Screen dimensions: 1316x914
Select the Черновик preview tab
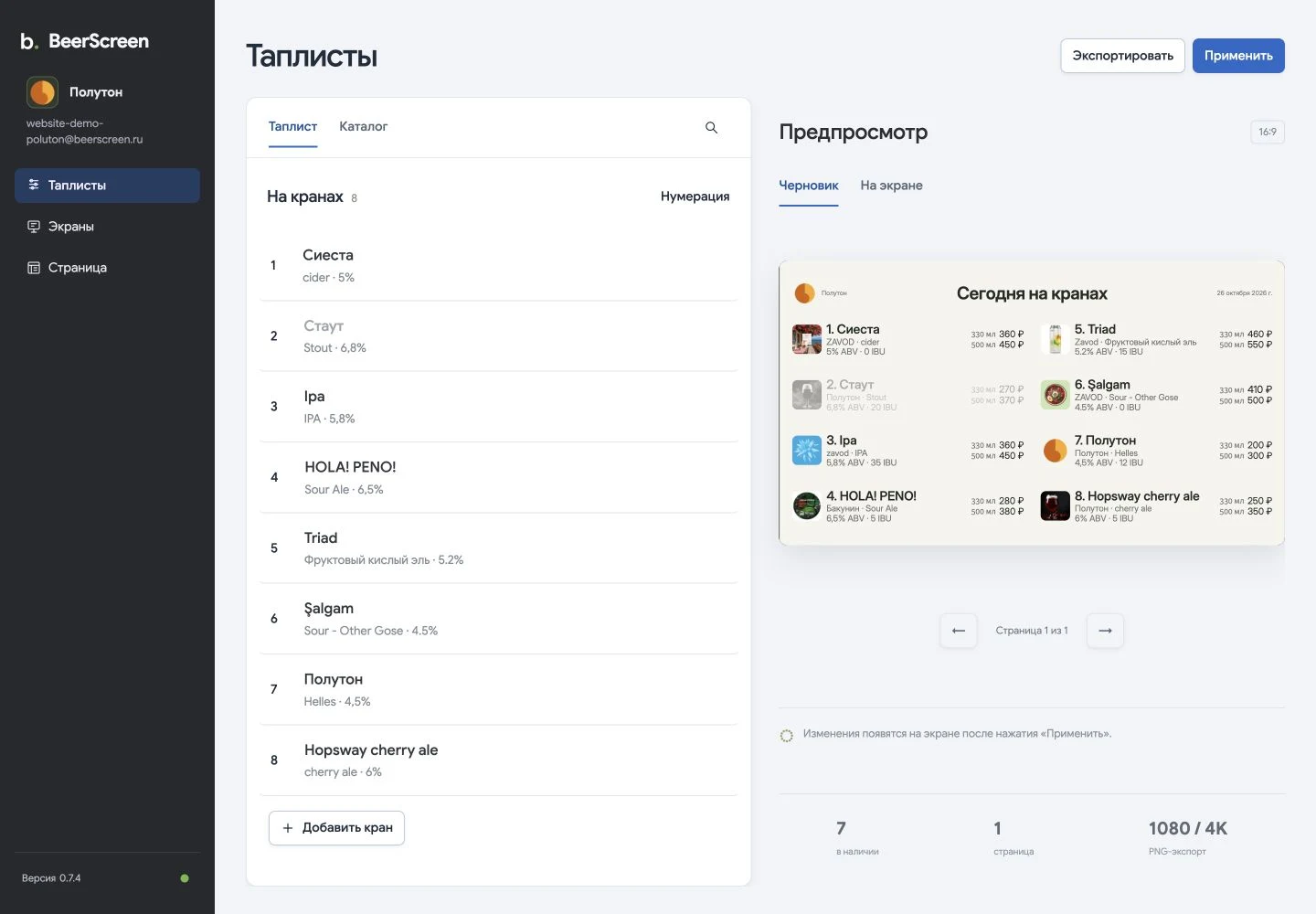pyautogui.click(x=809, y=186)
